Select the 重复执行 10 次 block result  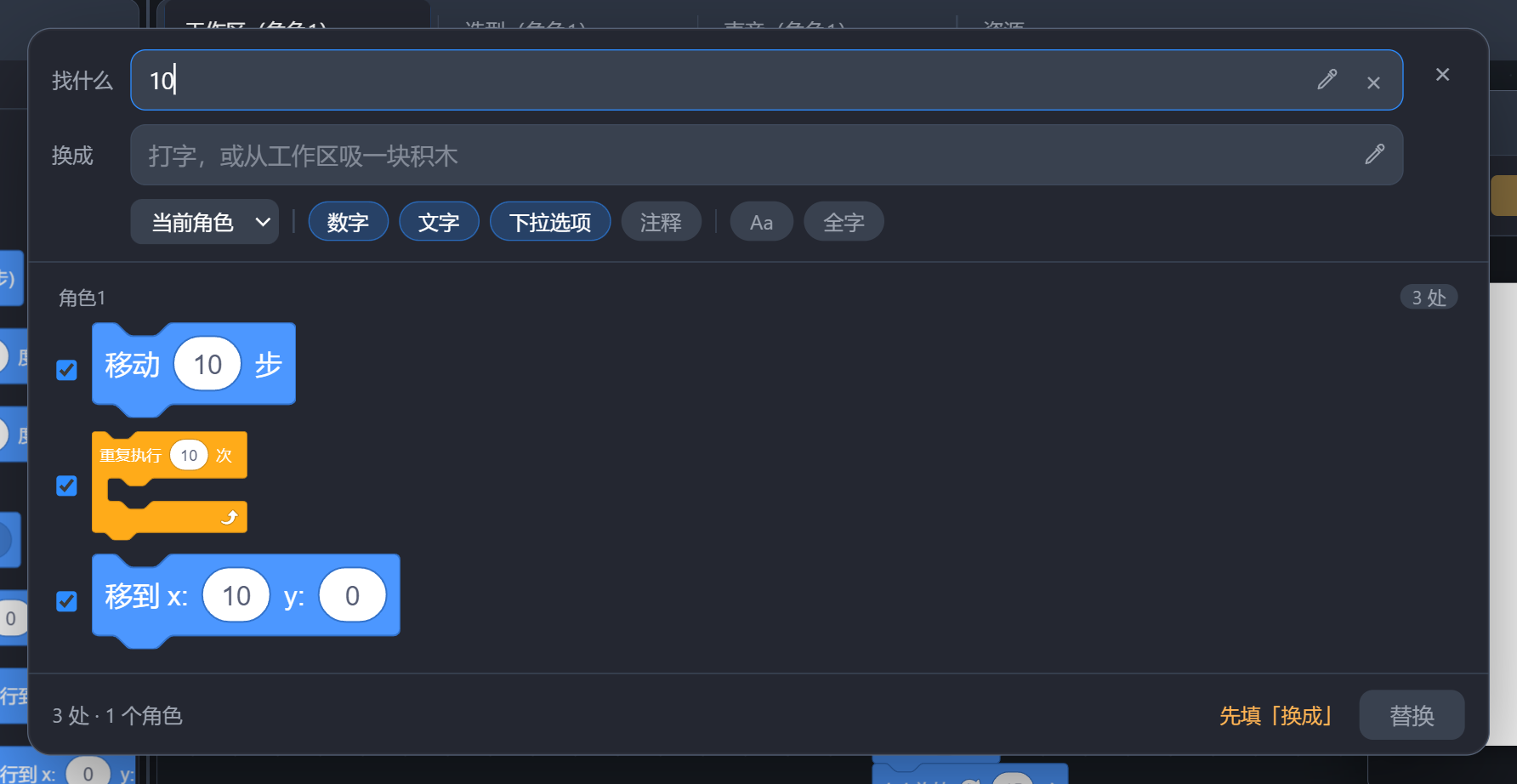click(x=169, y=485)
